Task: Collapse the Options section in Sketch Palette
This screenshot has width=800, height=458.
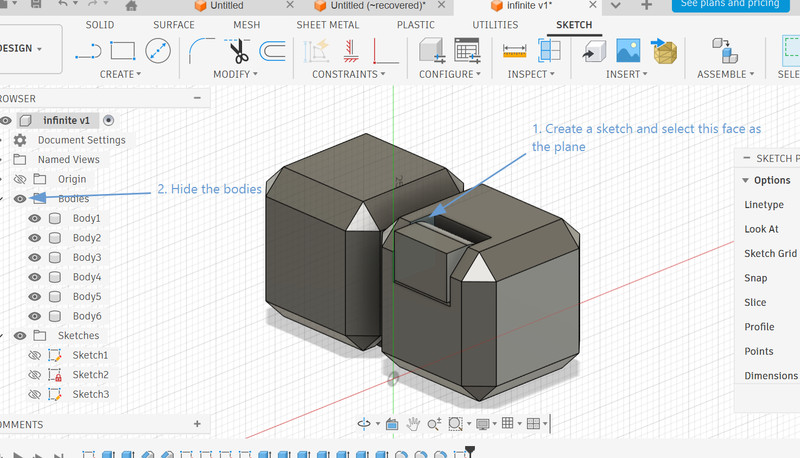Action: [x=745, y=180]
